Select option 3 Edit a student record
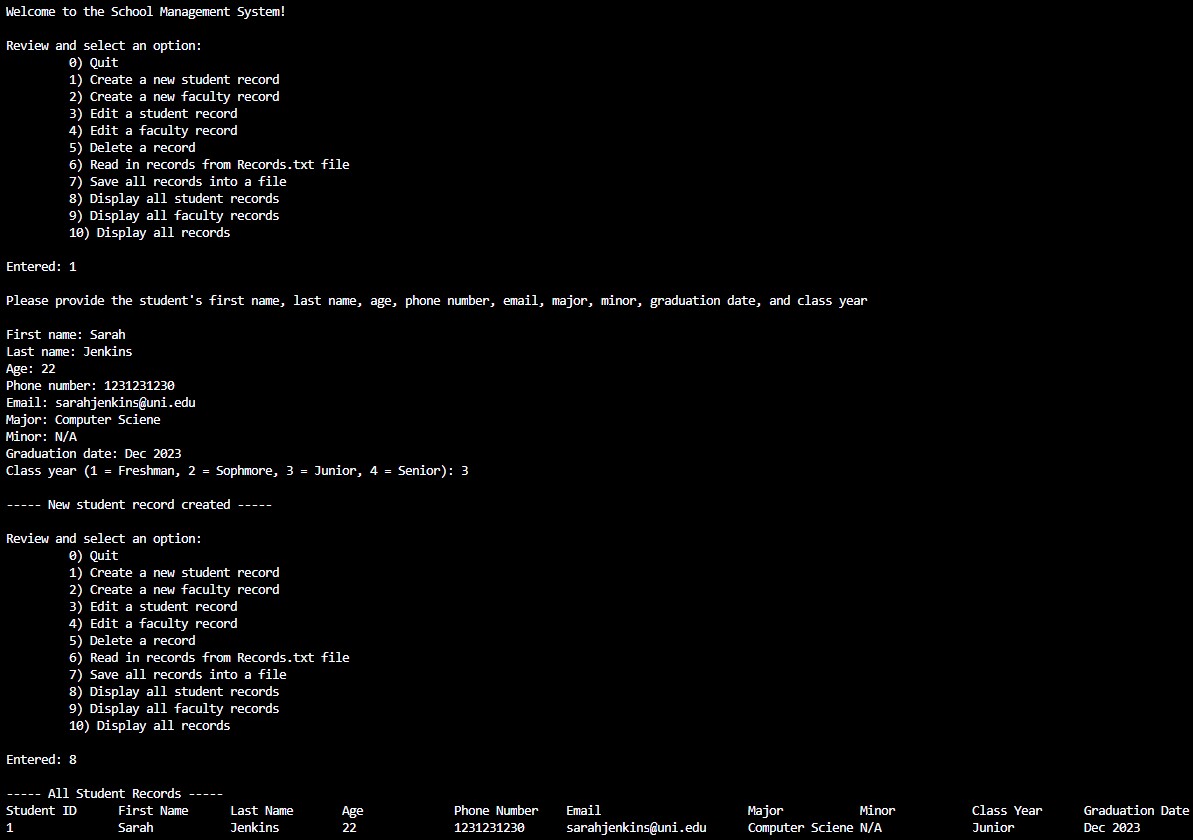Image resolution: width=1193 pixels, height=840 pixels. tap(153, 113)
